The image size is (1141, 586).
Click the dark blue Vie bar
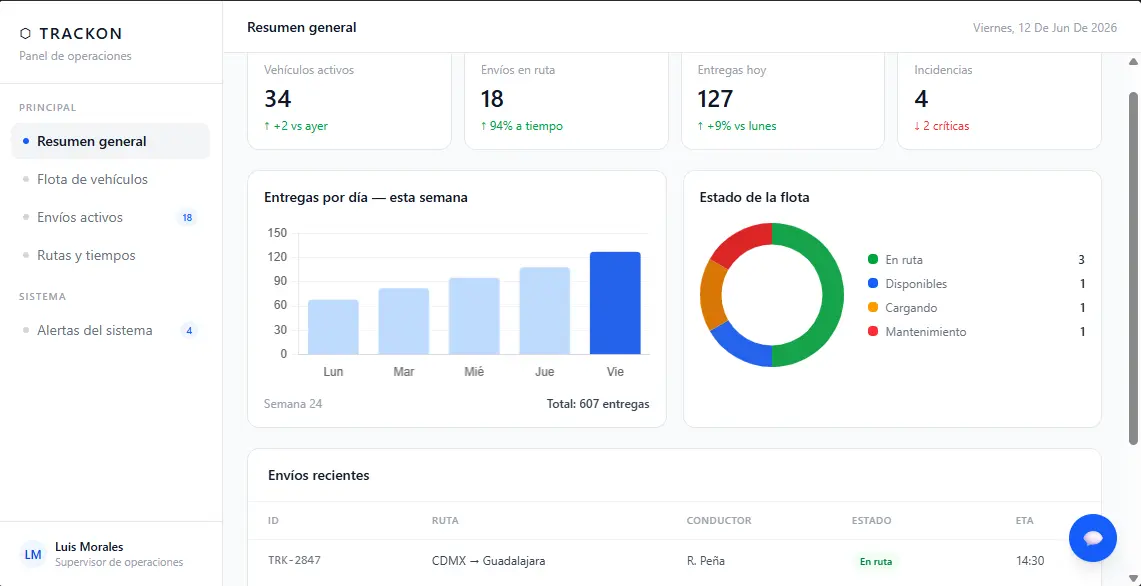(615, 303)
